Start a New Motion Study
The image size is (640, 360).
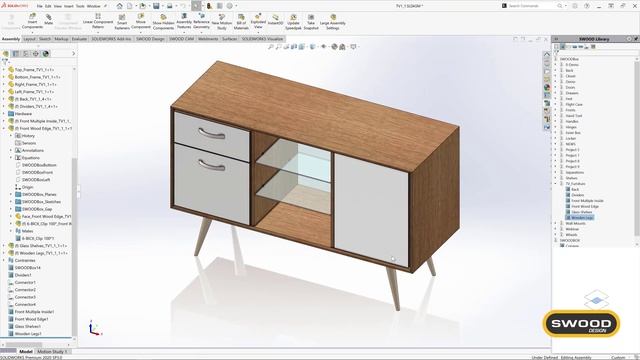click(x=222, y=22)
